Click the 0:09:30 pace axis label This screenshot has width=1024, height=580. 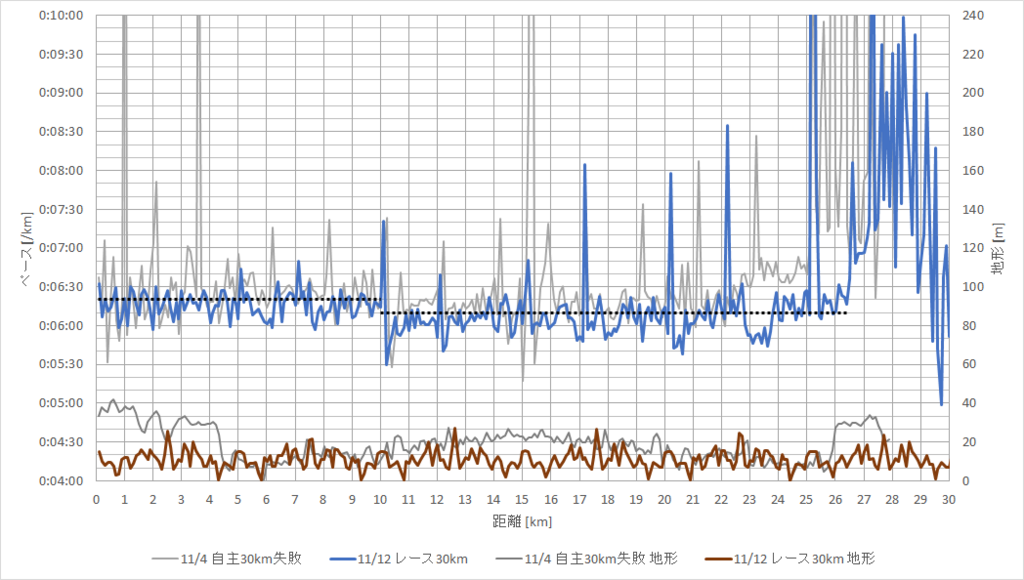61,54
